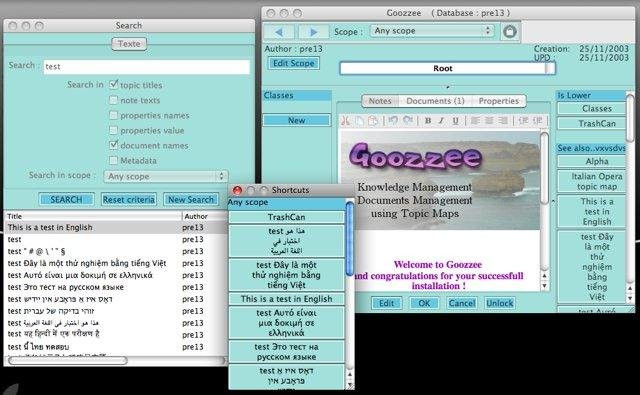Check the note texts option
This screenshot has width=640, height=395.
(x=113, y=100)
